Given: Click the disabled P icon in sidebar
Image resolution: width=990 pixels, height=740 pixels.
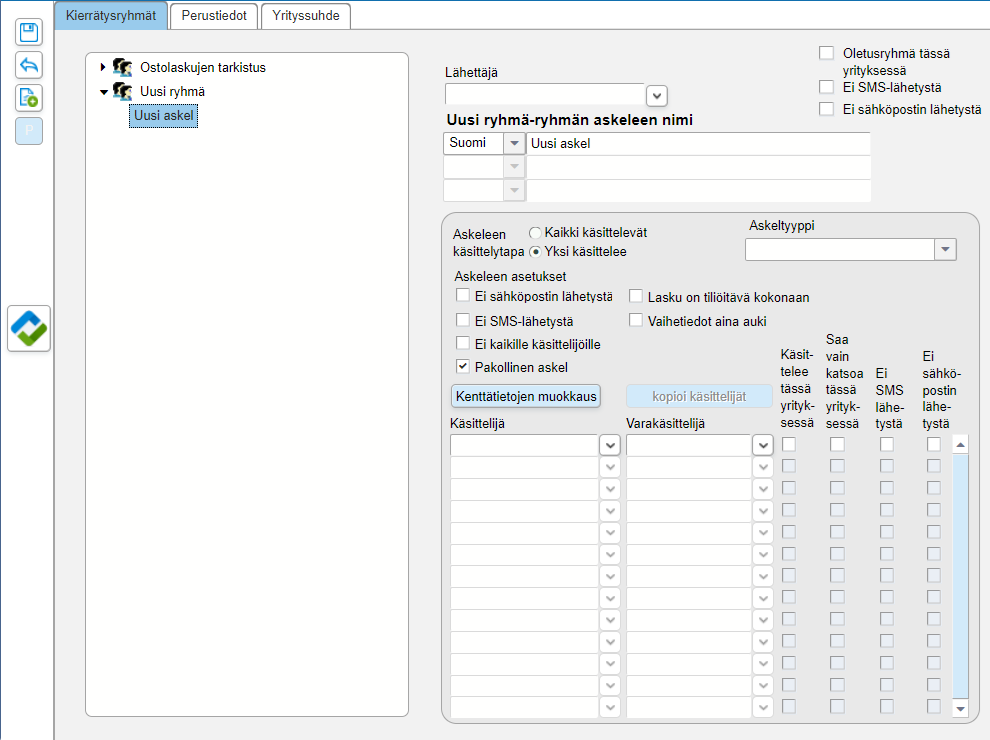Looking at the screenshot, I should tap(29, 130).
